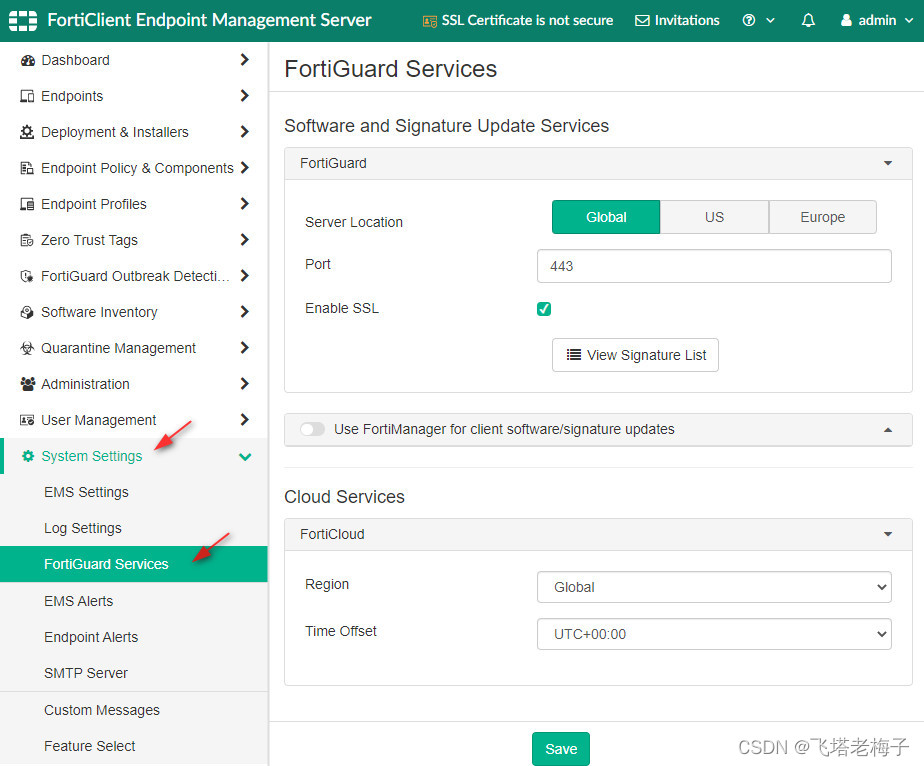Open the help question mark icon
Viewport: 924px width, 766px height.
(x=748, y=20)
